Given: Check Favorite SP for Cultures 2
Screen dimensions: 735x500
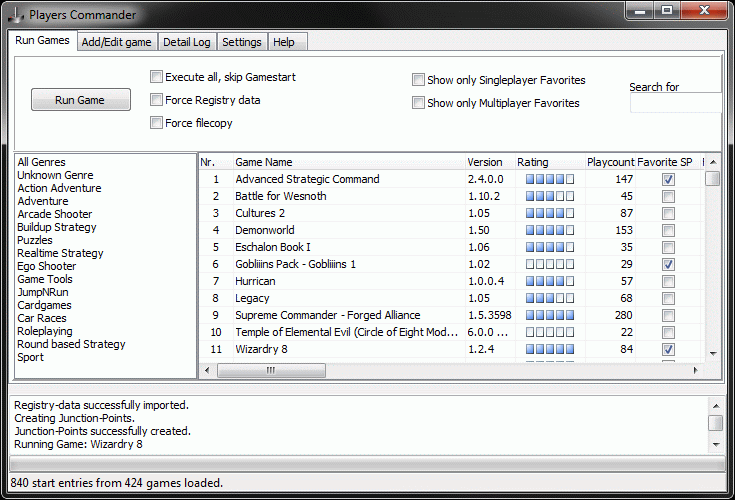Looking at the screenshot, I should click(x=668, y=213).
